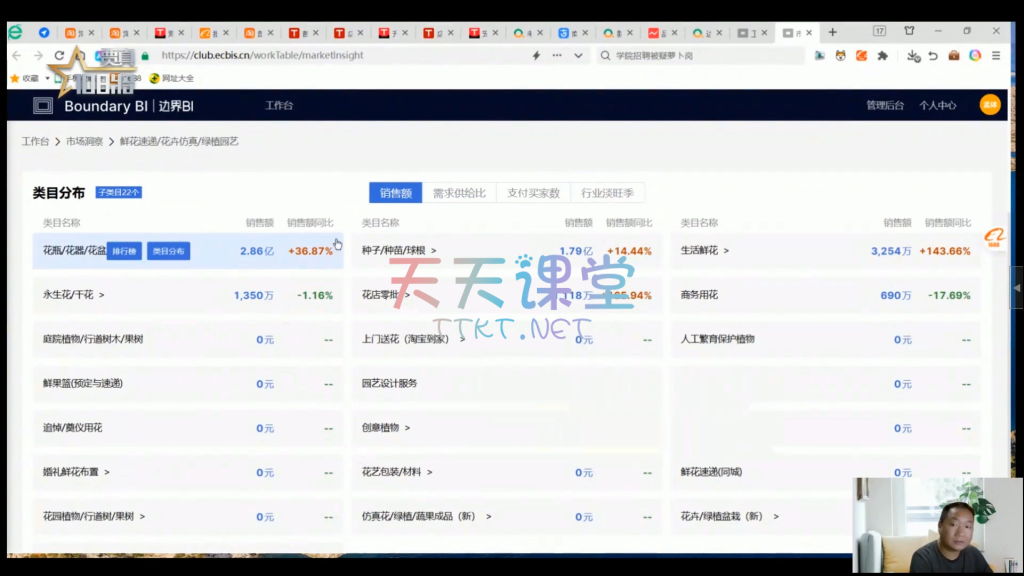Click the browser reload icon

[60, 56]
